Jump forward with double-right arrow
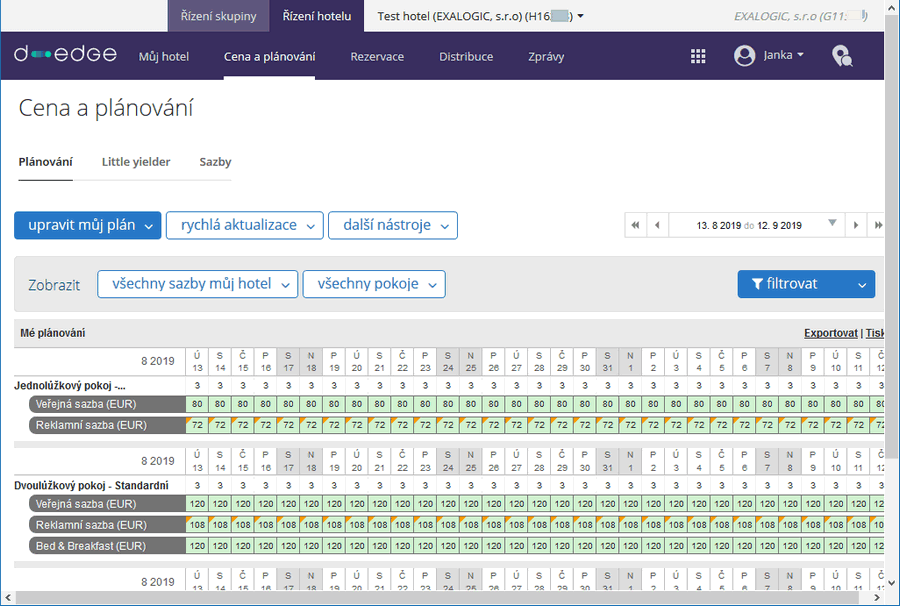900x606 pixels. click(x=877, y=226)
